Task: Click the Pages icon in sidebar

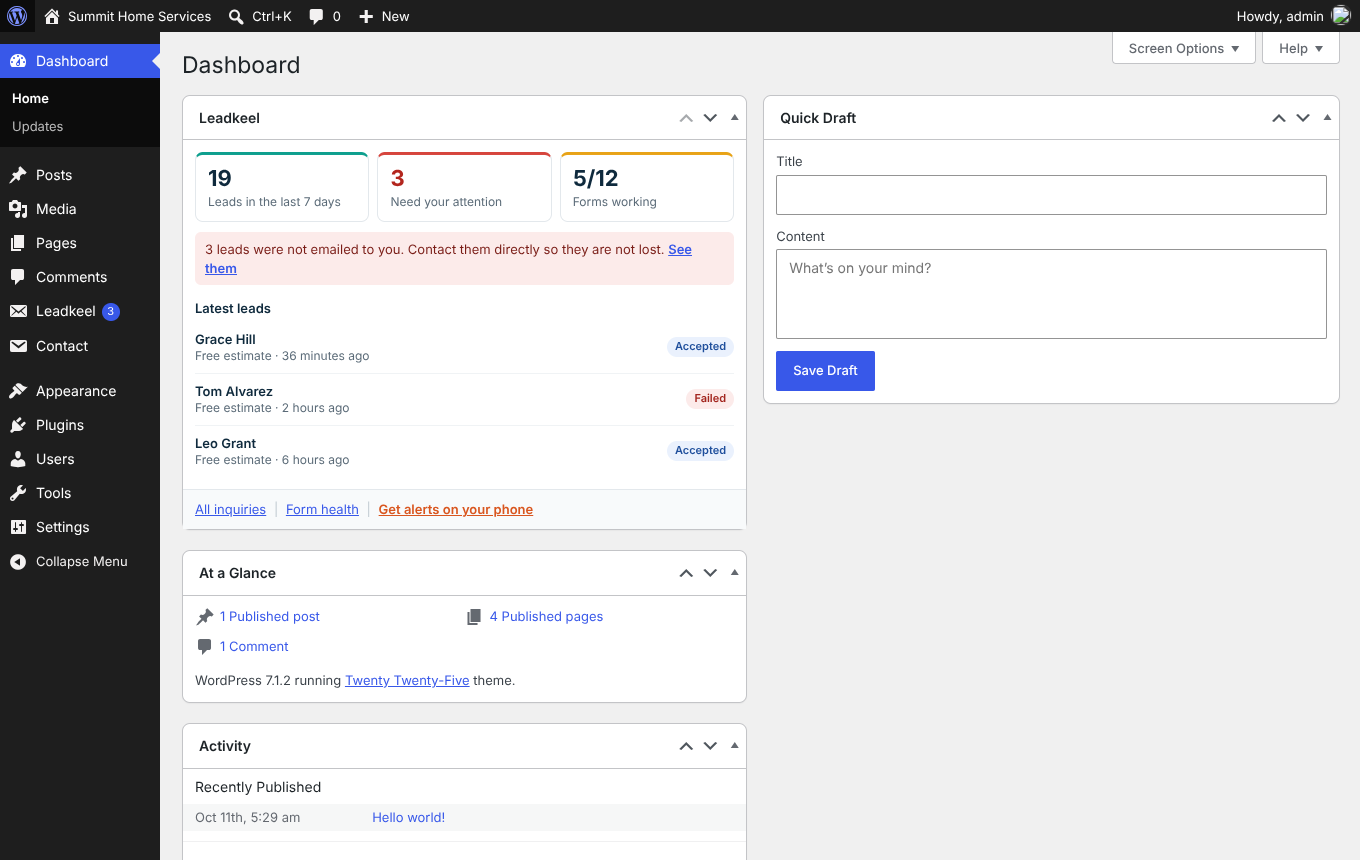Action: [x=18, y=243]
